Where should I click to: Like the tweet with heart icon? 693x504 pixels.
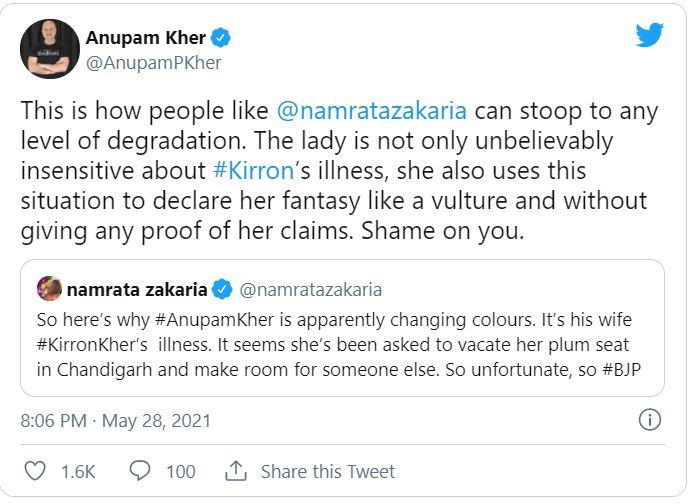[34, 470]
